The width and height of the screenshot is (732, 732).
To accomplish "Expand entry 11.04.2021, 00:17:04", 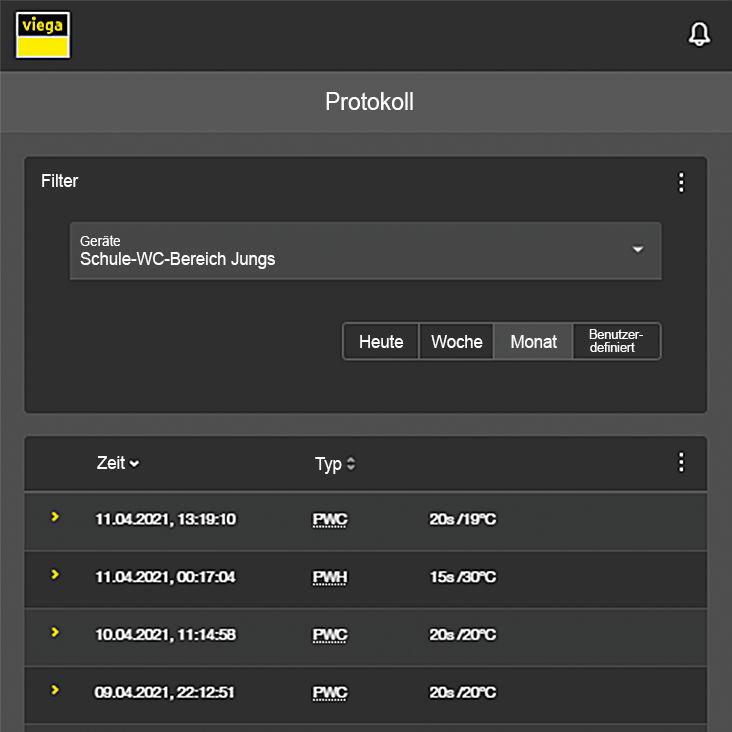I will point(55,574).
